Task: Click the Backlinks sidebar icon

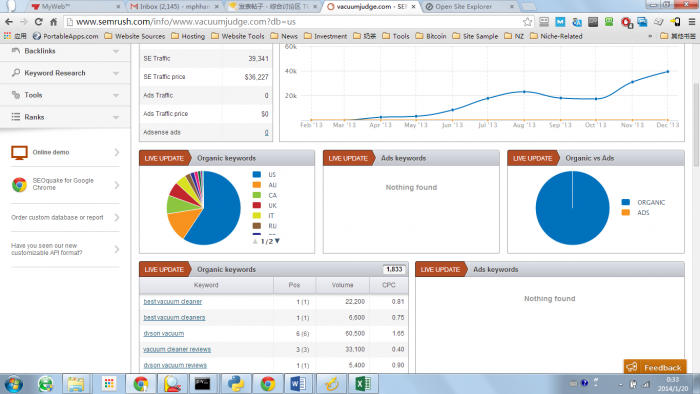Action: [x=16, y=51]
